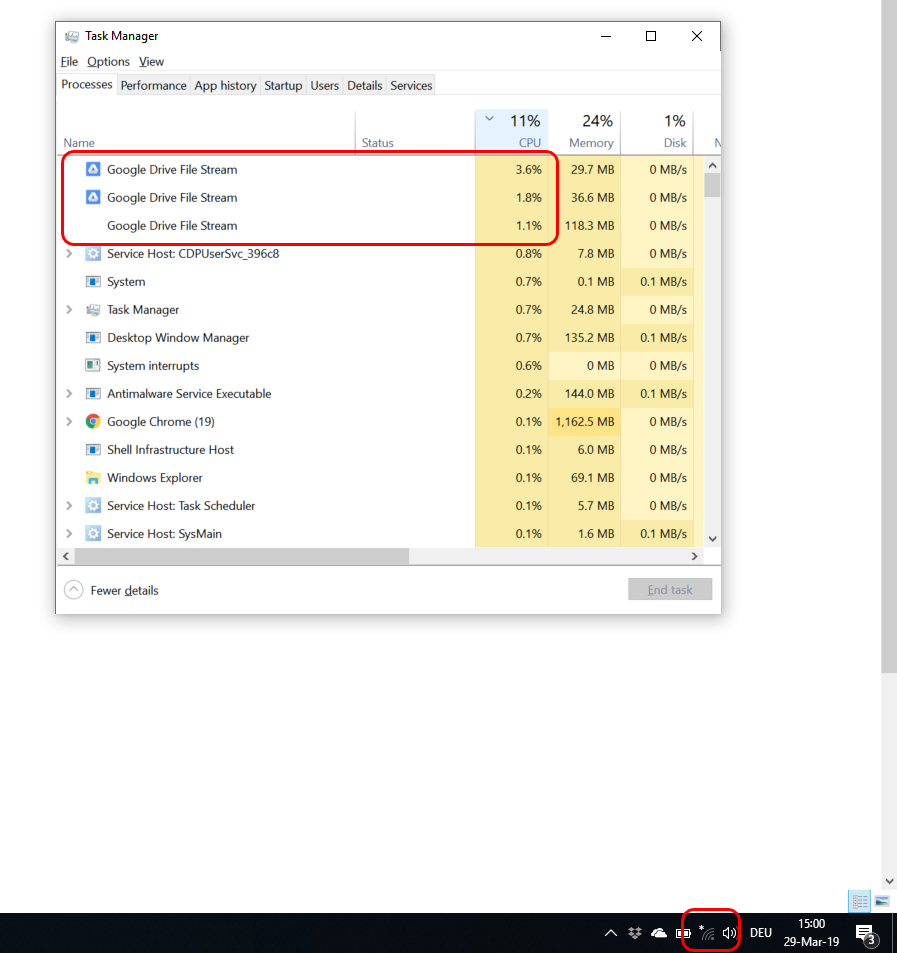
Task: Open Dropbox from the system tray
Action: (x=635, y=933)
